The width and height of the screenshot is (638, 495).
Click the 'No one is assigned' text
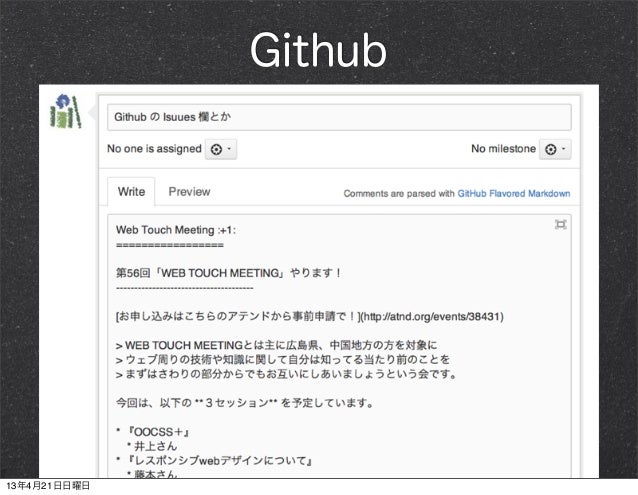click(x=154, y=149)
